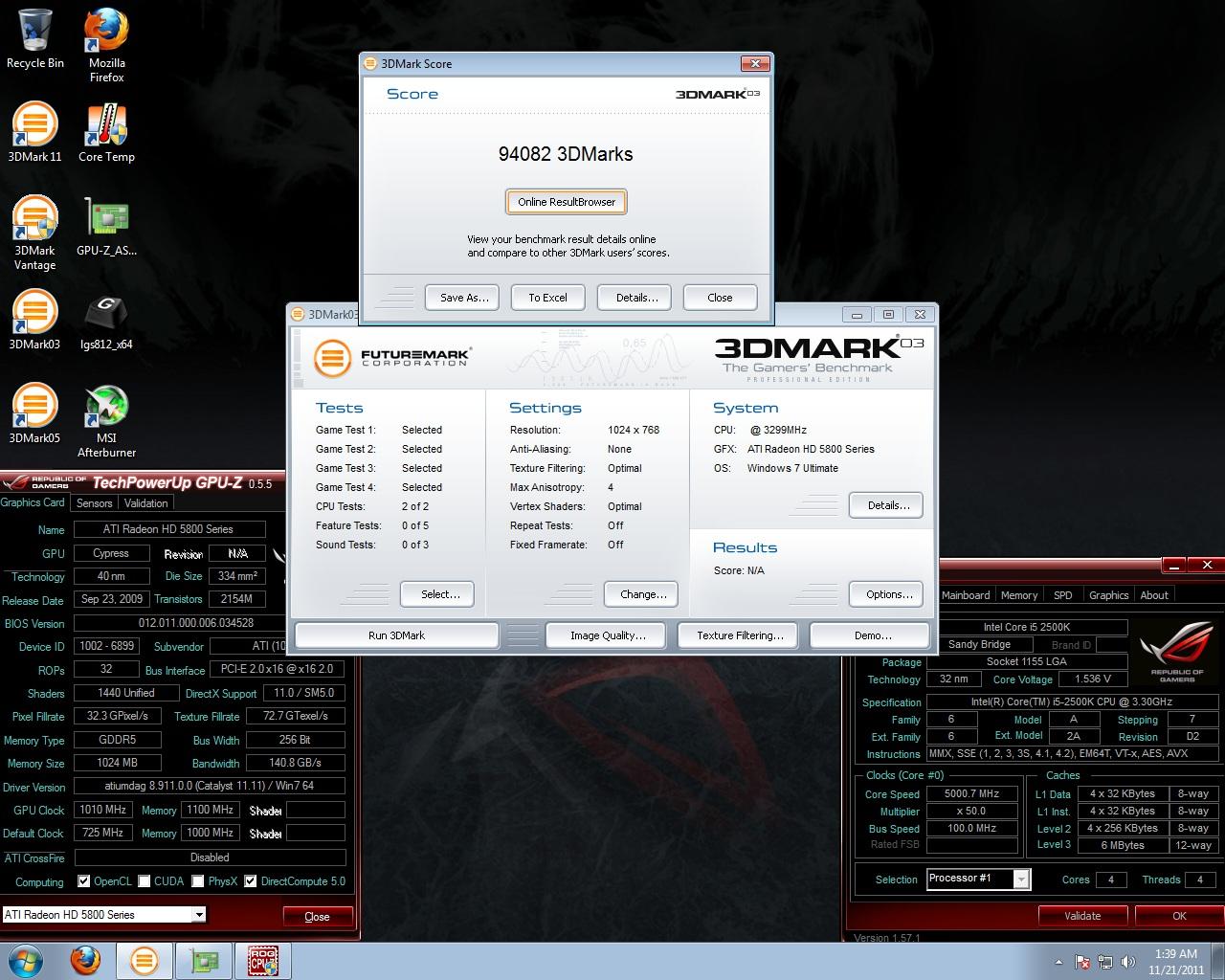Open the GPU-Z_AS desktop icon
Screen dimensions: 1225x980
pos(106,226)
